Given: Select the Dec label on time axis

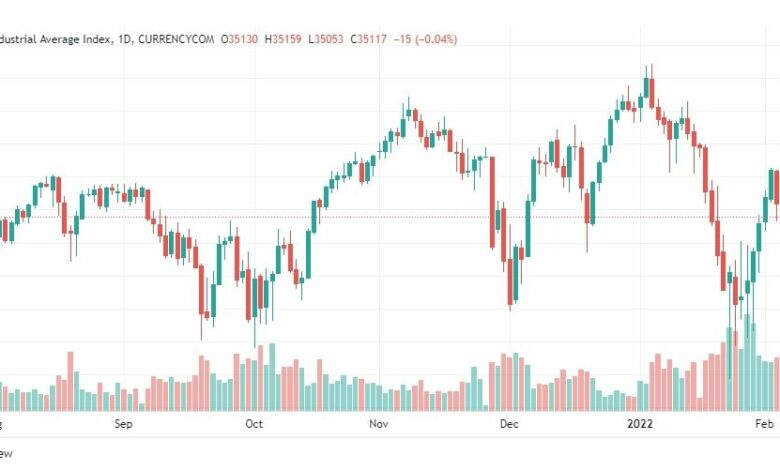Looking at the screenshot, I should pyautogui.click(x=509, y=424).
